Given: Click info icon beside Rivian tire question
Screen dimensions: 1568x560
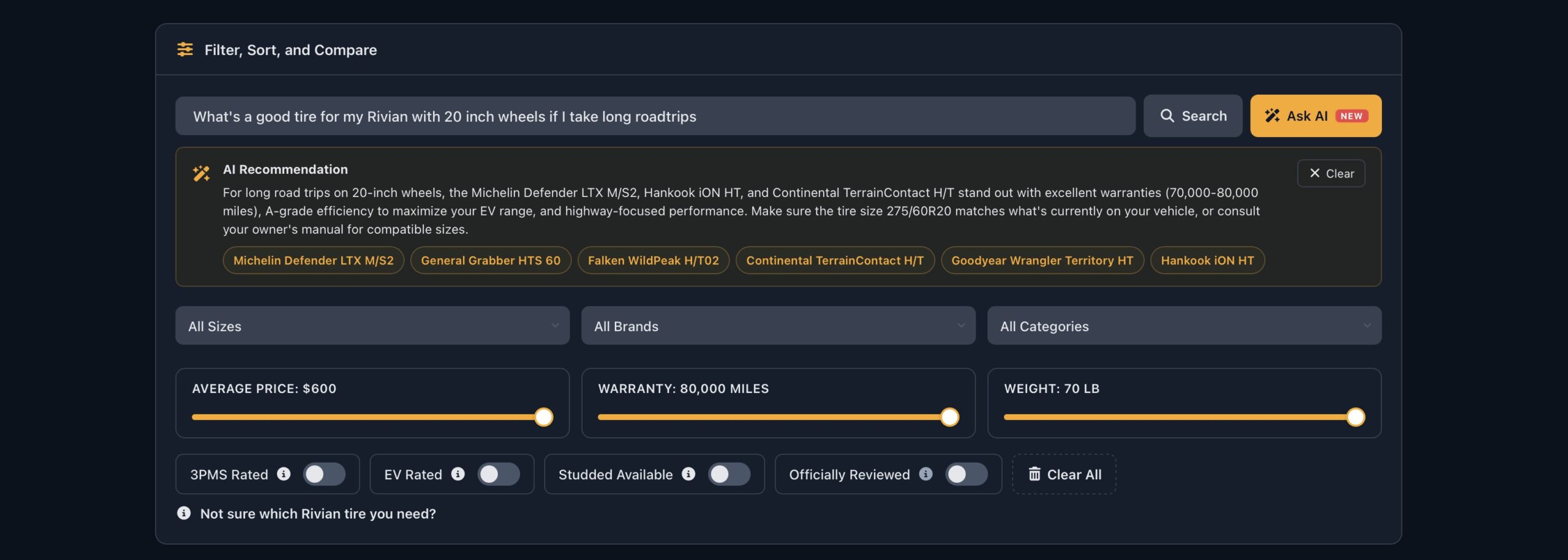Looking at the screenshot, I should tap(184, 513).
